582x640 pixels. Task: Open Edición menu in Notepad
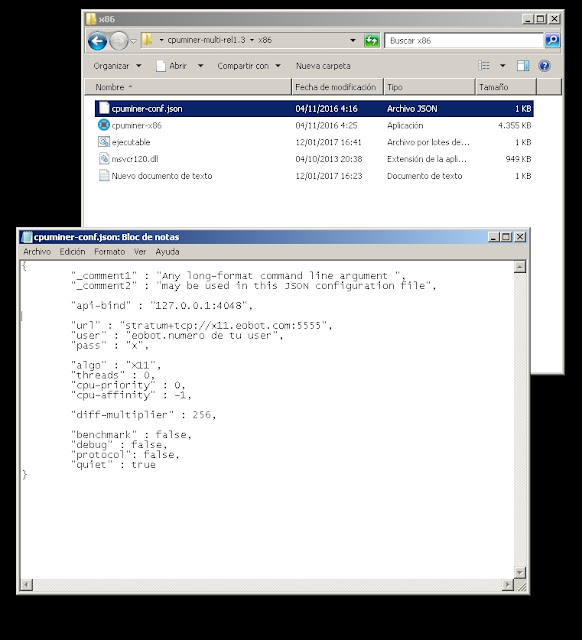[72, 252]
